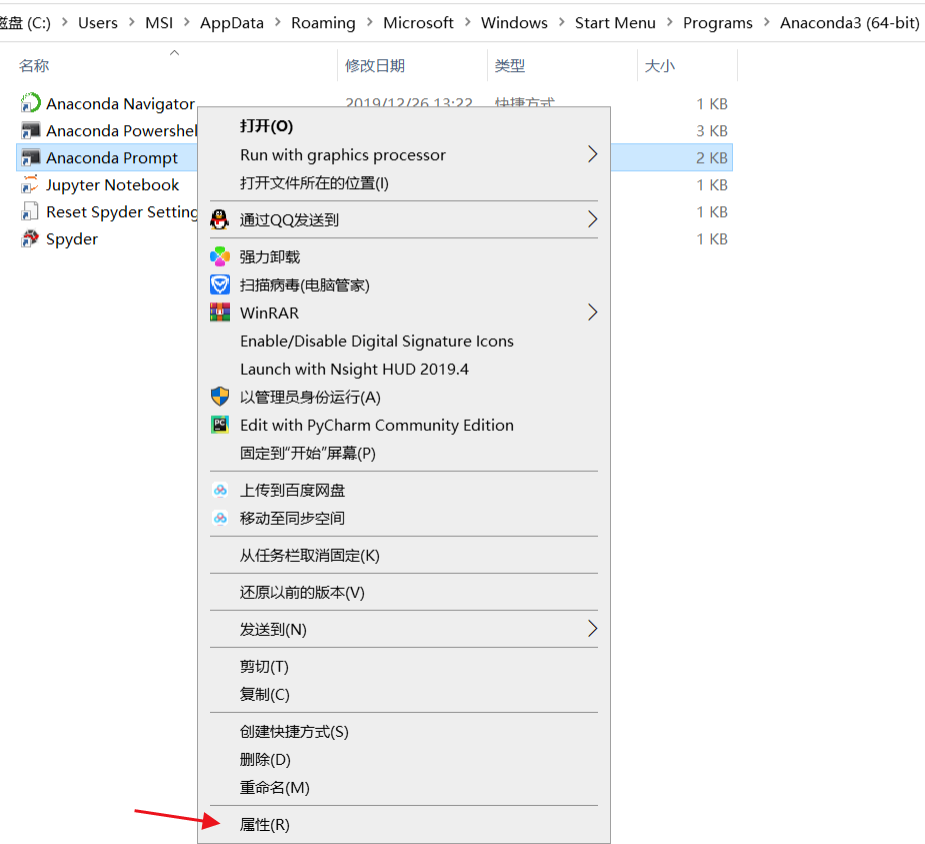
Task: Click the colorful 强力卸载 icon
Action: point(219,257)
